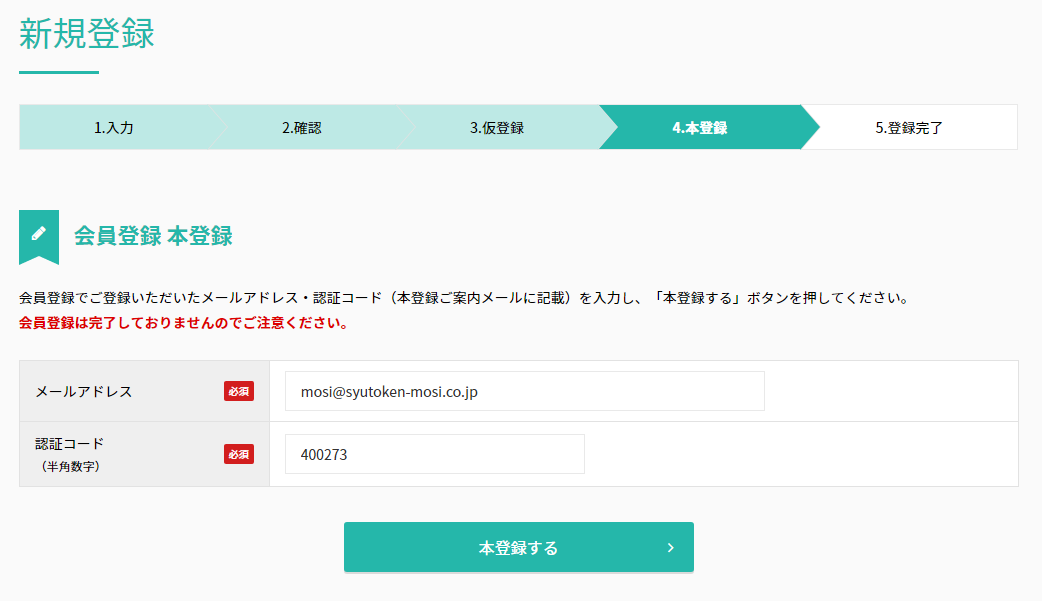Select the active 4.本登録 step

point(699,128)
